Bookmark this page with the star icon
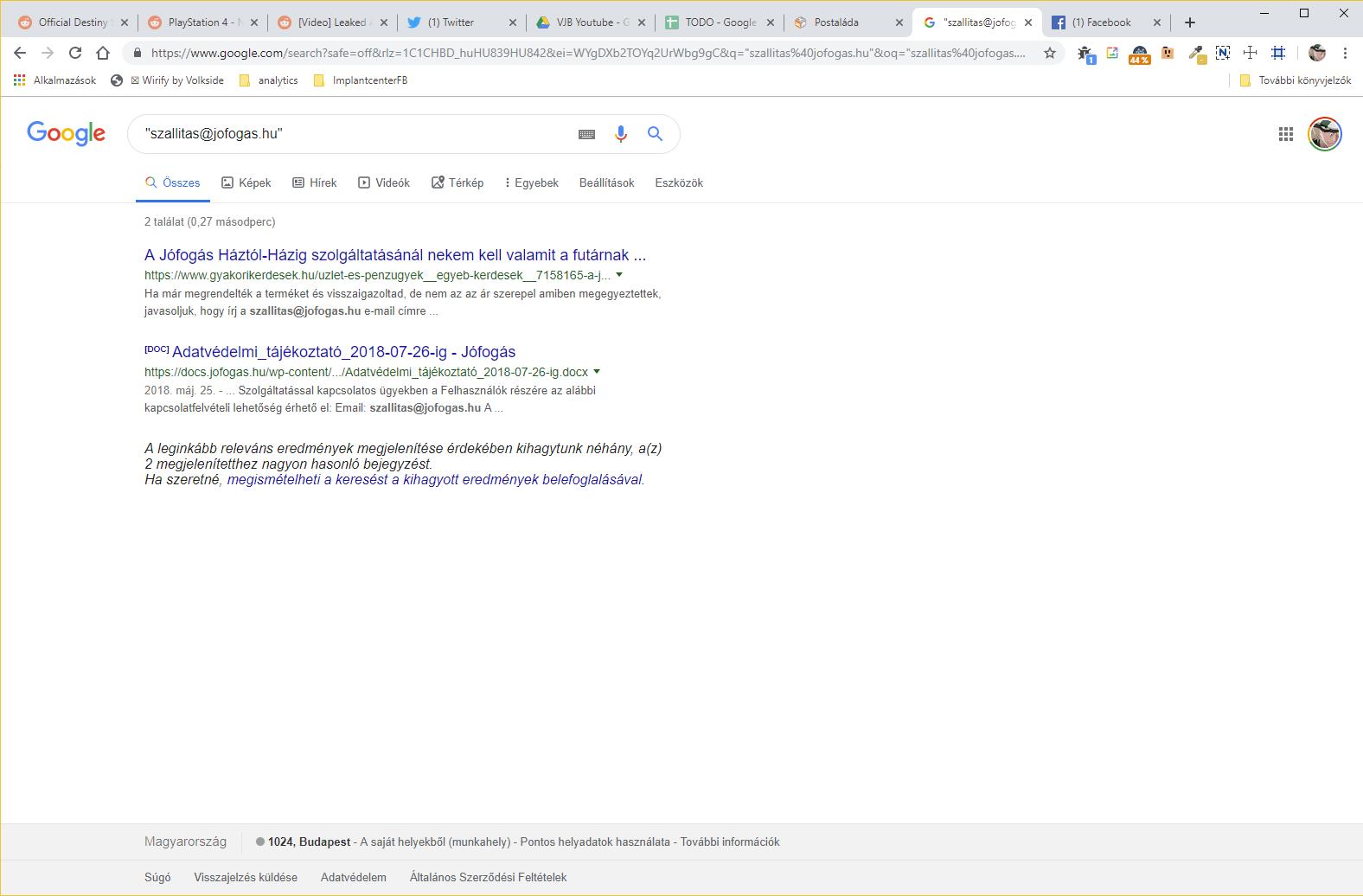This screenshot has width=1363, height=896. [1050, 53]
